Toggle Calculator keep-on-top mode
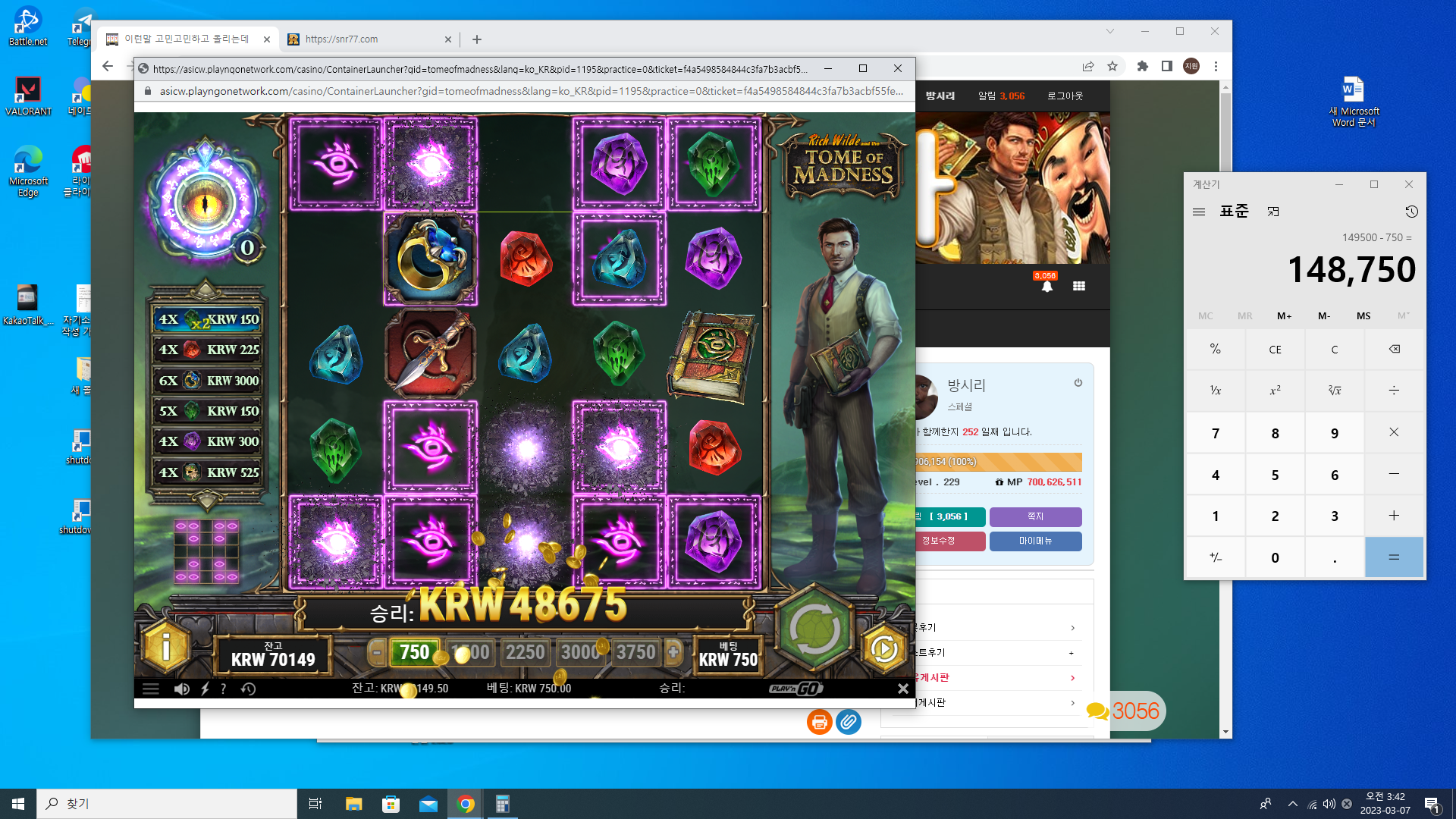 (1273, 212)
